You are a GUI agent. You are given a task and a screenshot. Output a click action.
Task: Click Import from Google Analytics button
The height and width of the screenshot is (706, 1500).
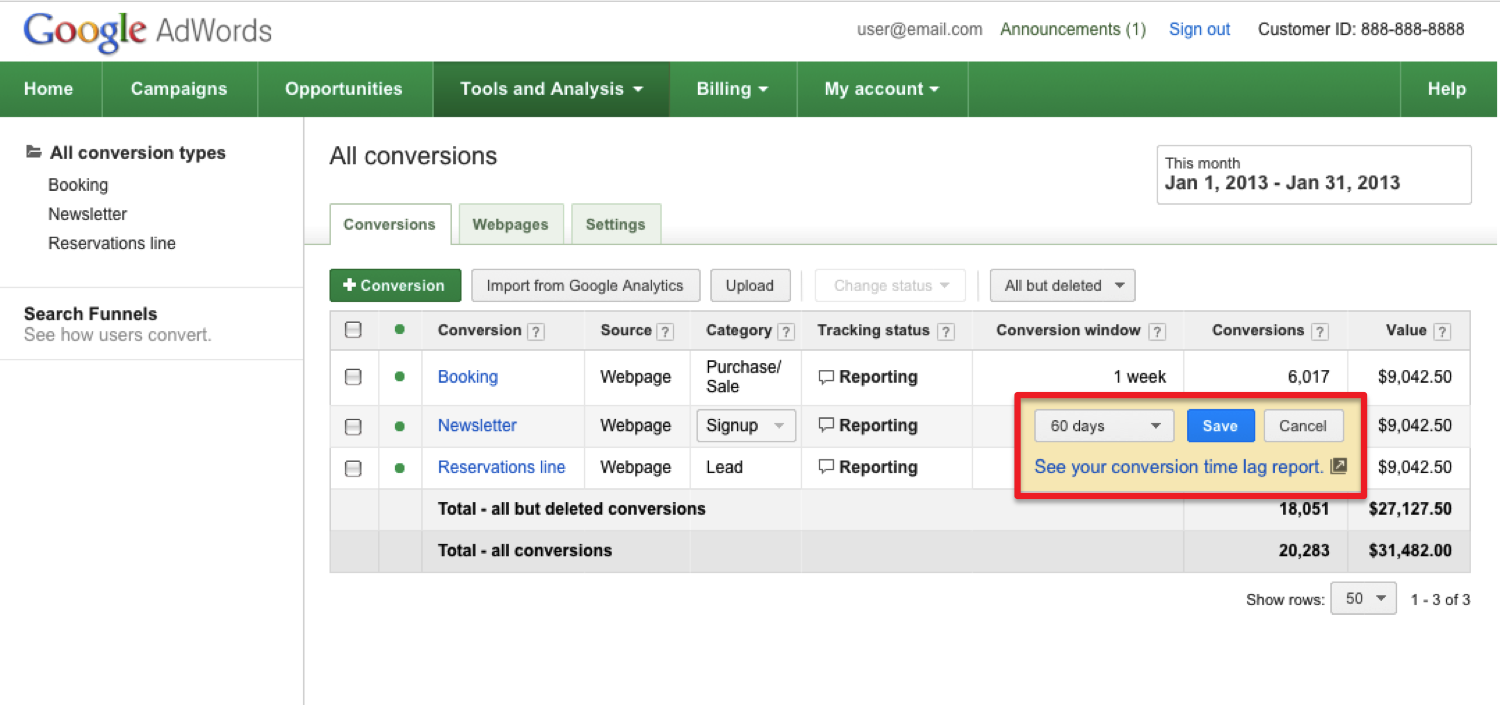tap(585, 286)
